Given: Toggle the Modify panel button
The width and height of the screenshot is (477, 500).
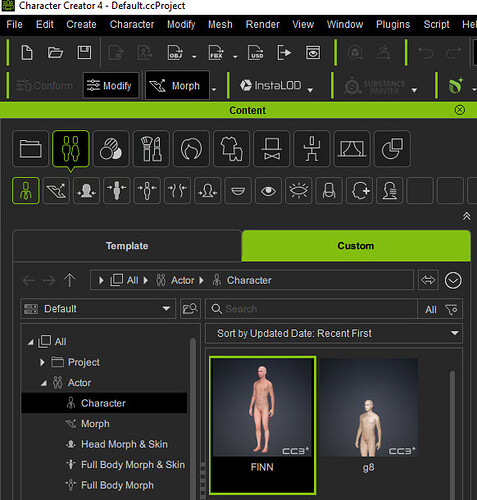Looking at the screenshot, I should click(x=111, y=86).
